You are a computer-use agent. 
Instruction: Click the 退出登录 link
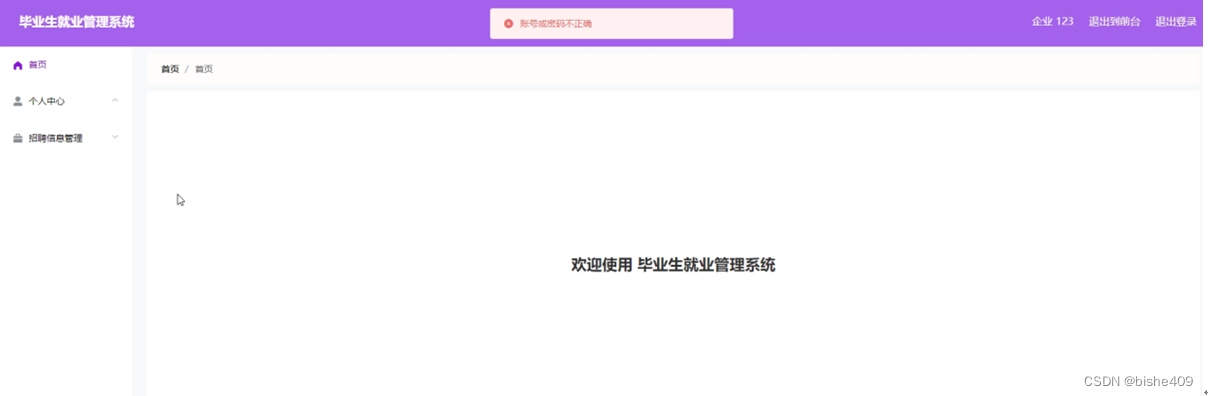(x=1176, y=21)
